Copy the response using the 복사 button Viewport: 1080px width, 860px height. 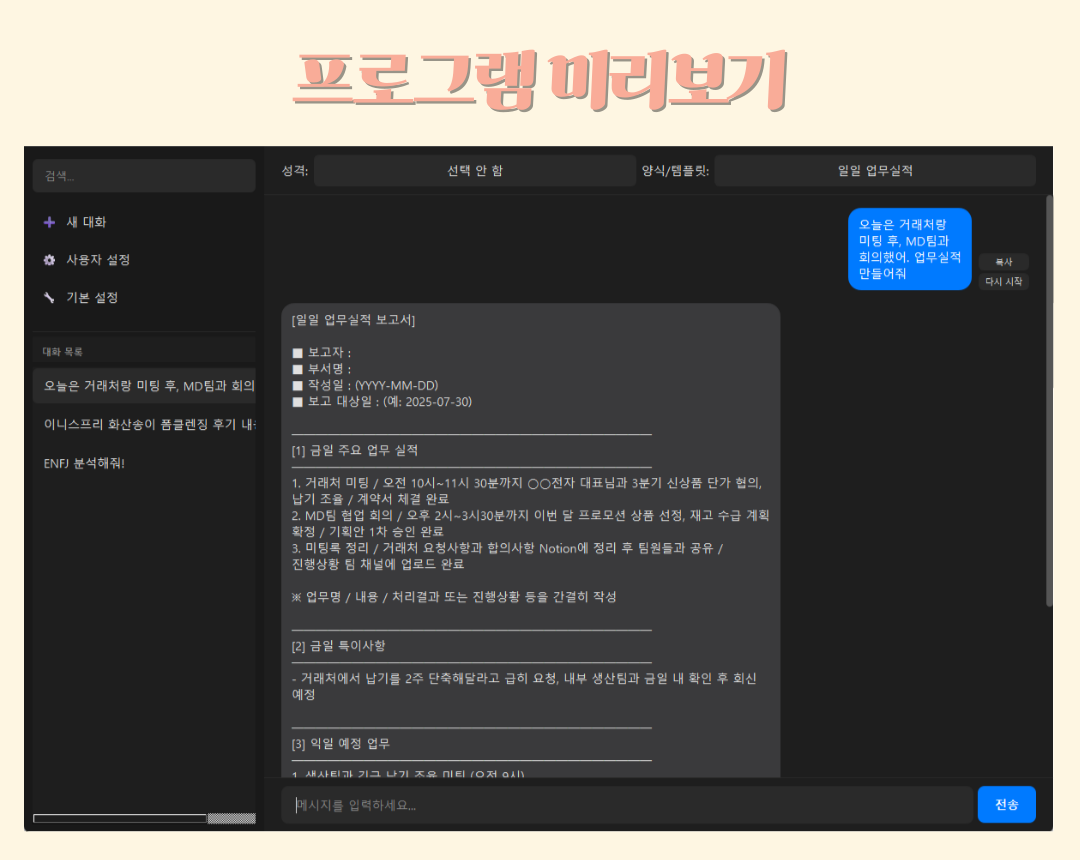[1004, 261]
